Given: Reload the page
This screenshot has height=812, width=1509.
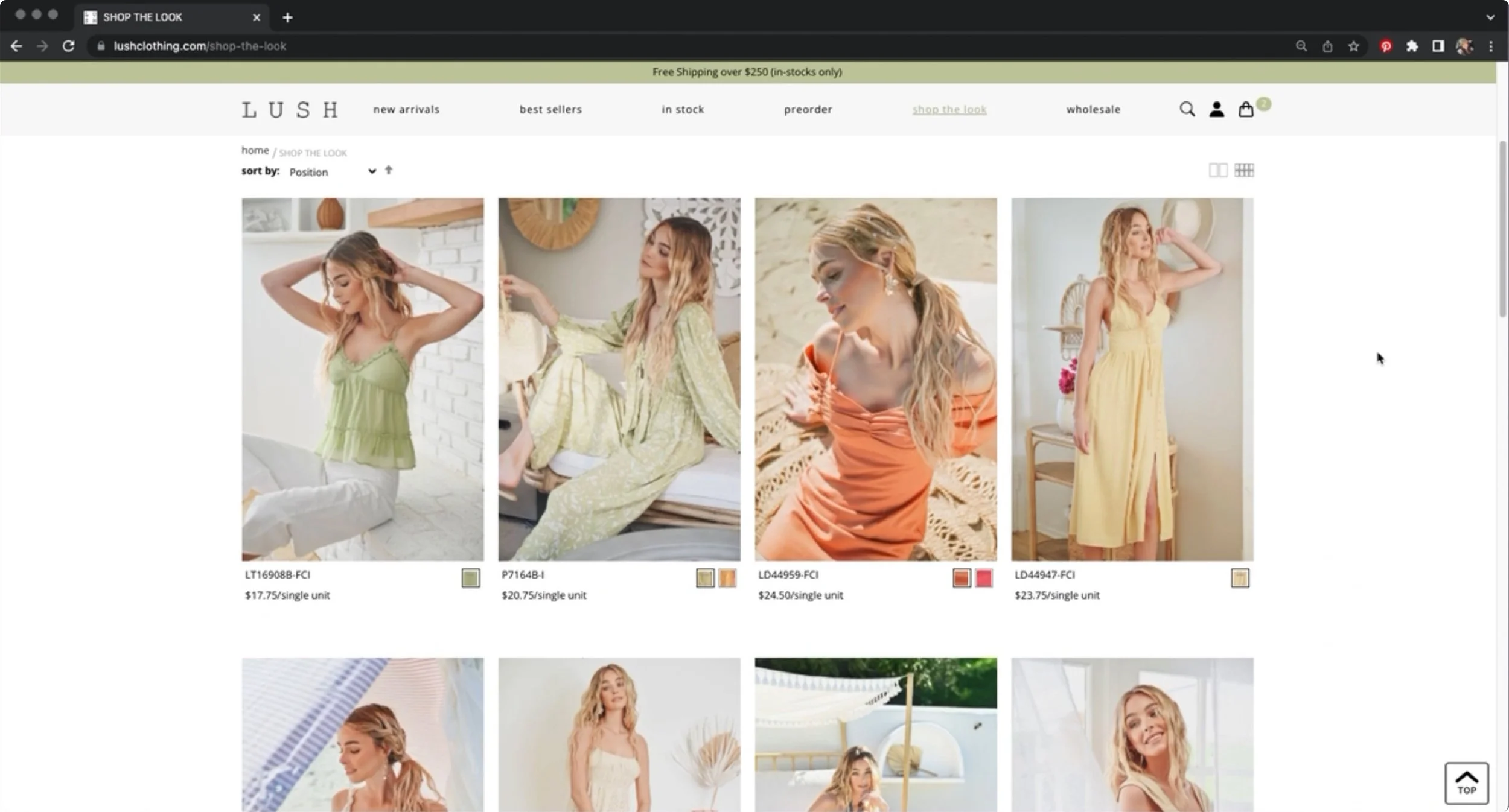Looking at the screenshot, I should coord(69,46).
